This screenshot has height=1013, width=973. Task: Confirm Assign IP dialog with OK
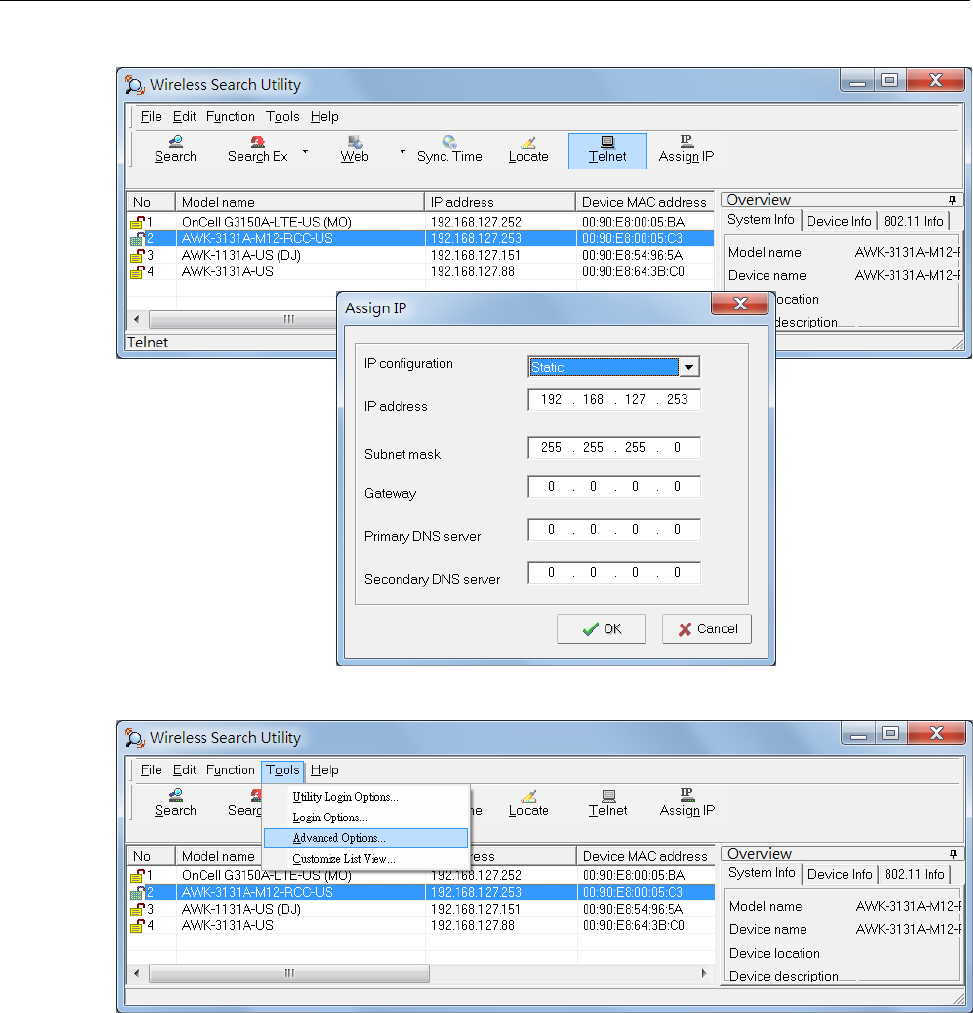[602, 629]
